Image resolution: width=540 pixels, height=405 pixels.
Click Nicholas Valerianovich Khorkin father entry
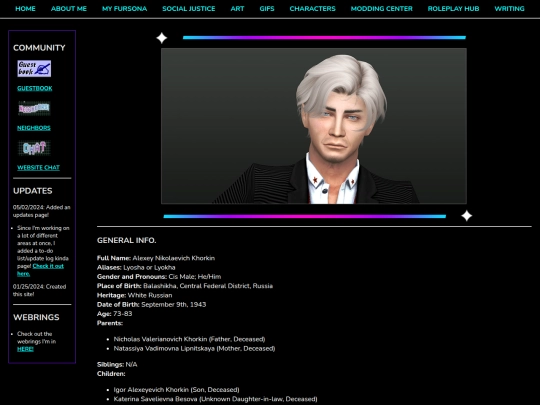(189, 339)
